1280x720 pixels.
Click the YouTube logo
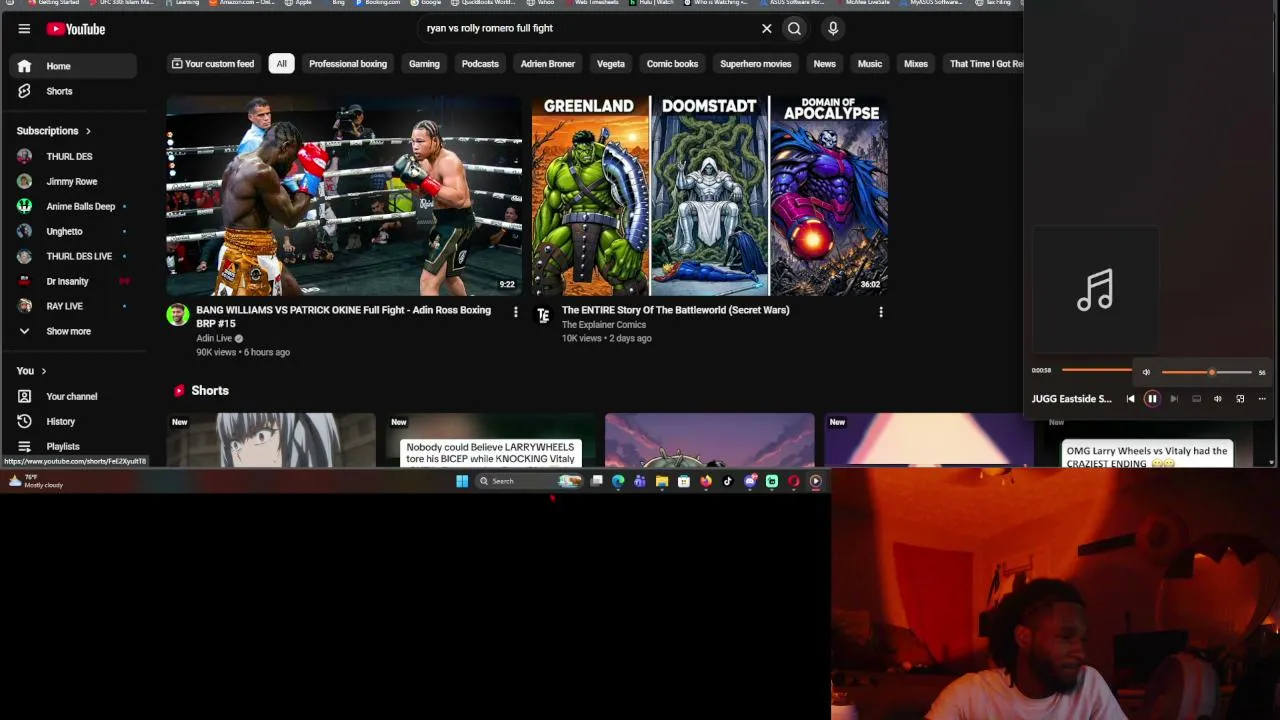pos(76,29)
